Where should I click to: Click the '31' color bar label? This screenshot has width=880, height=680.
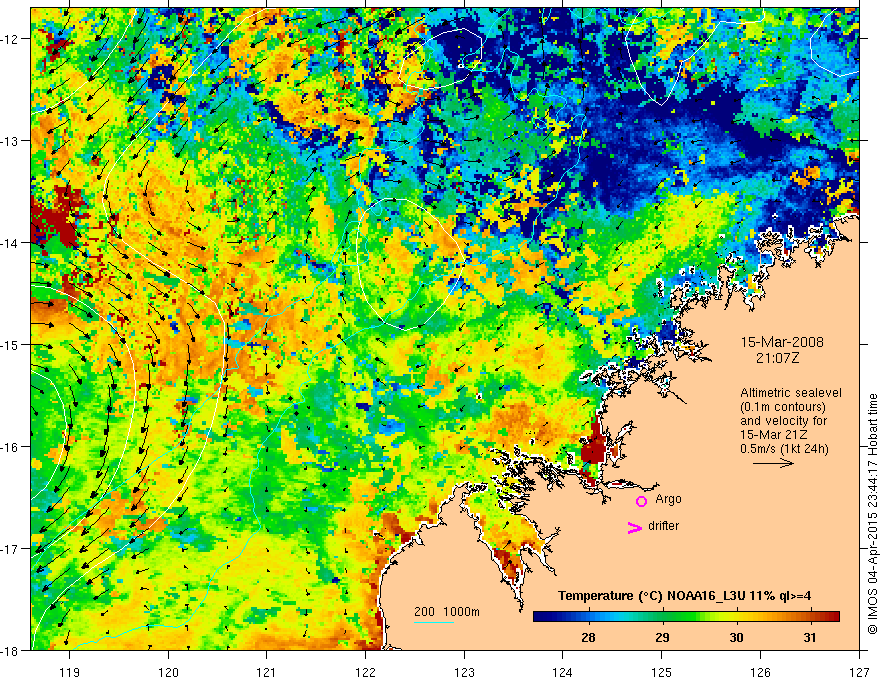tap(810, 637)
